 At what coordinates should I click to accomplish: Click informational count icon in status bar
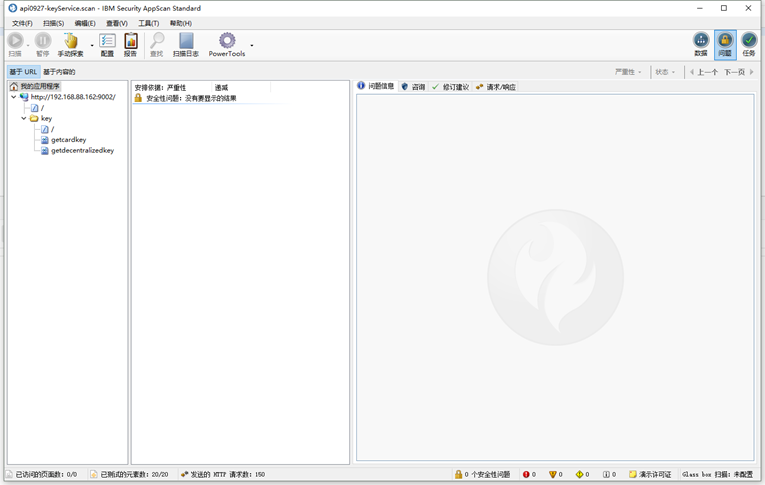pyautogui.click(x=609, y=474)
